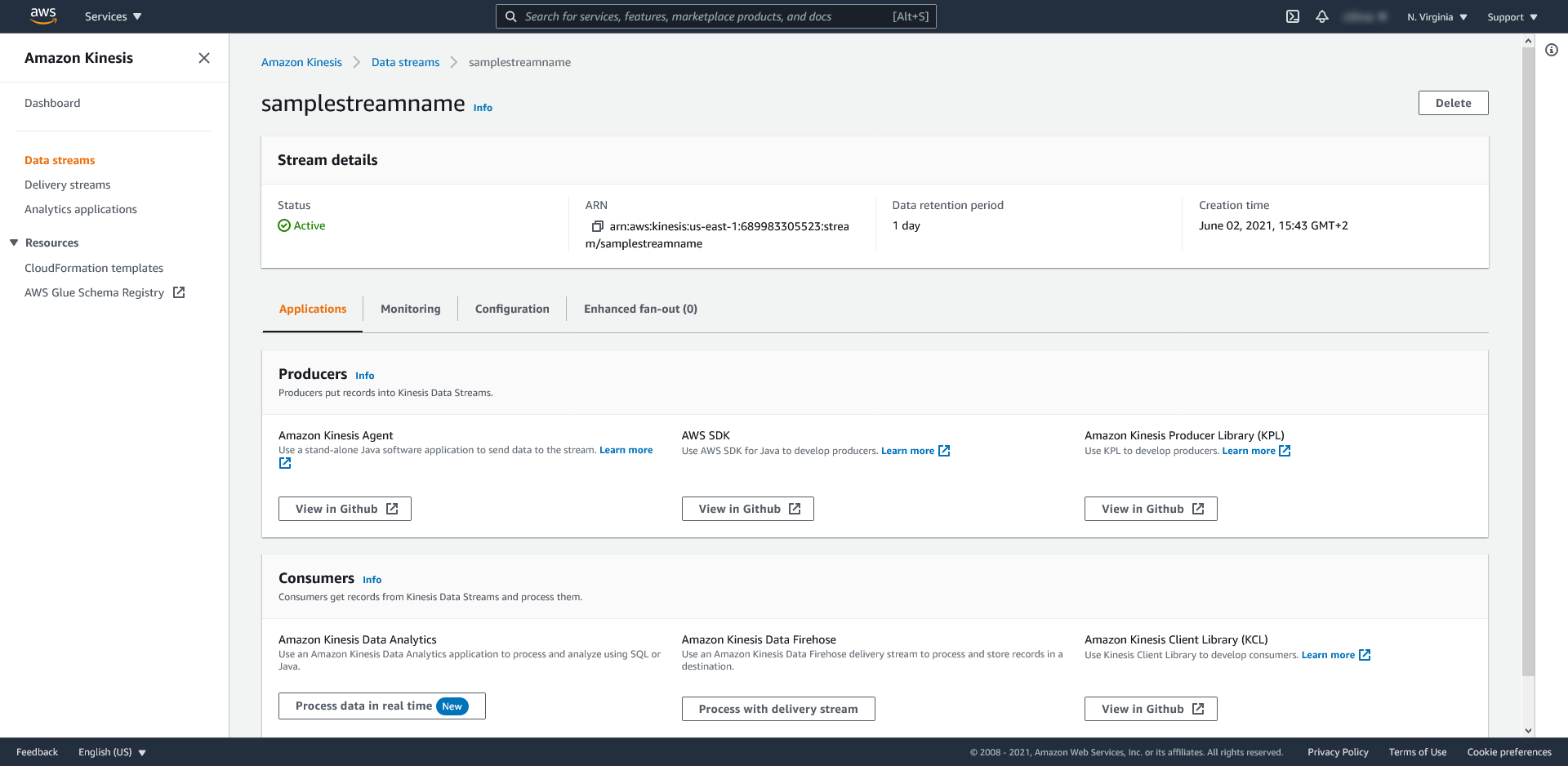Open Cookie preferences in footer
The height and width of the screenshot is (766, 1568).
click(1508, 752)
